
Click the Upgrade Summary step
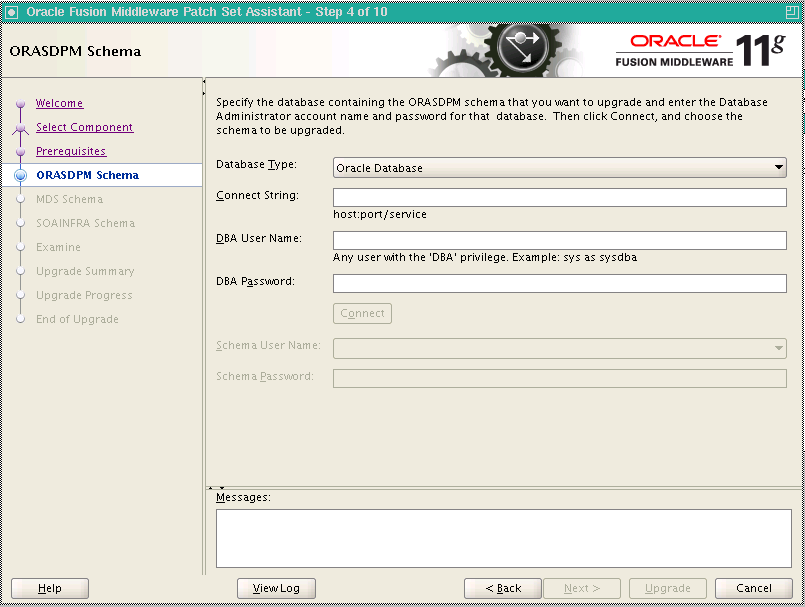[85, 271]
